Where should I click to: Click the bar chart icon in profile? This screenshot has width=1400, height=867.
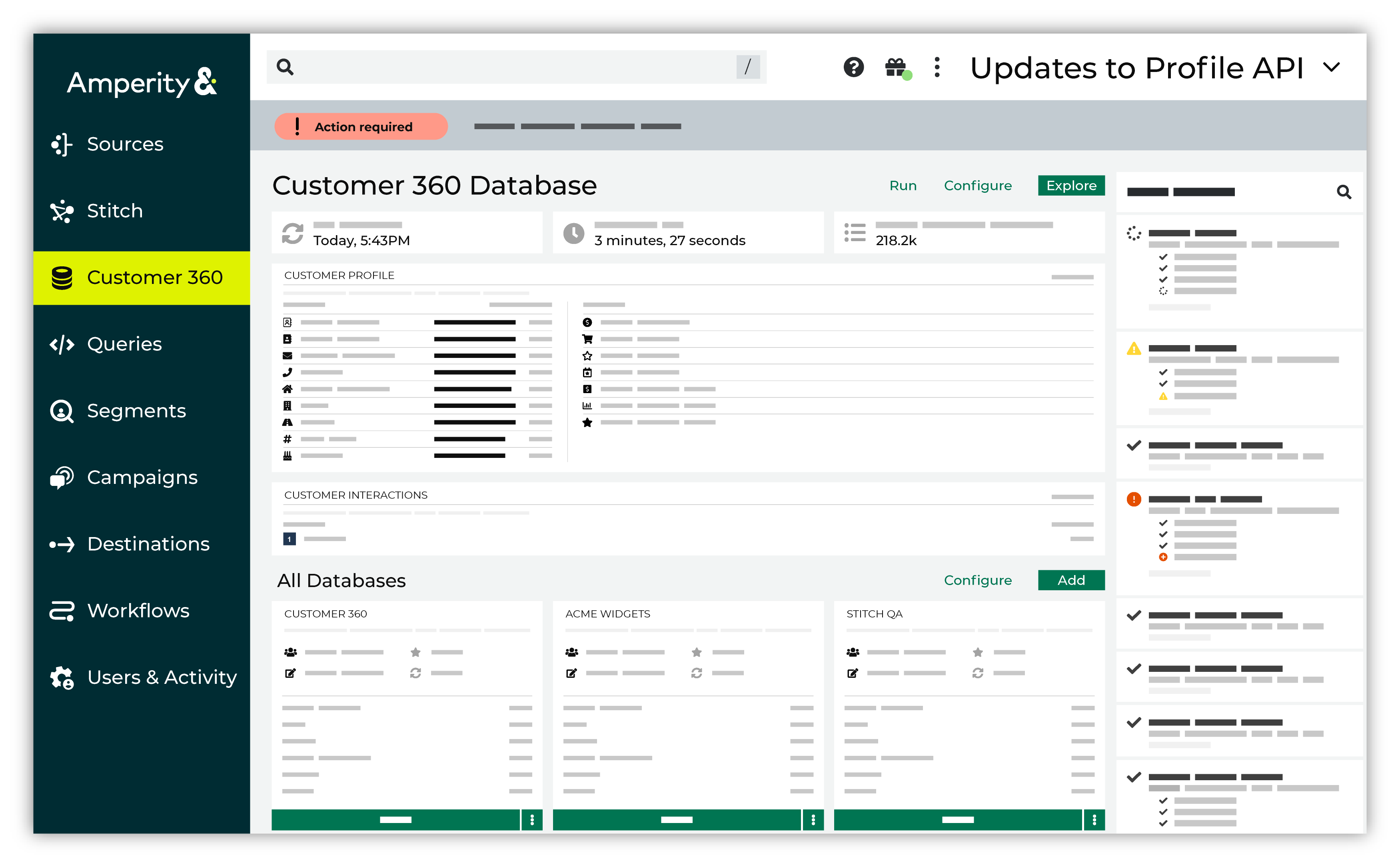point(587,406)
